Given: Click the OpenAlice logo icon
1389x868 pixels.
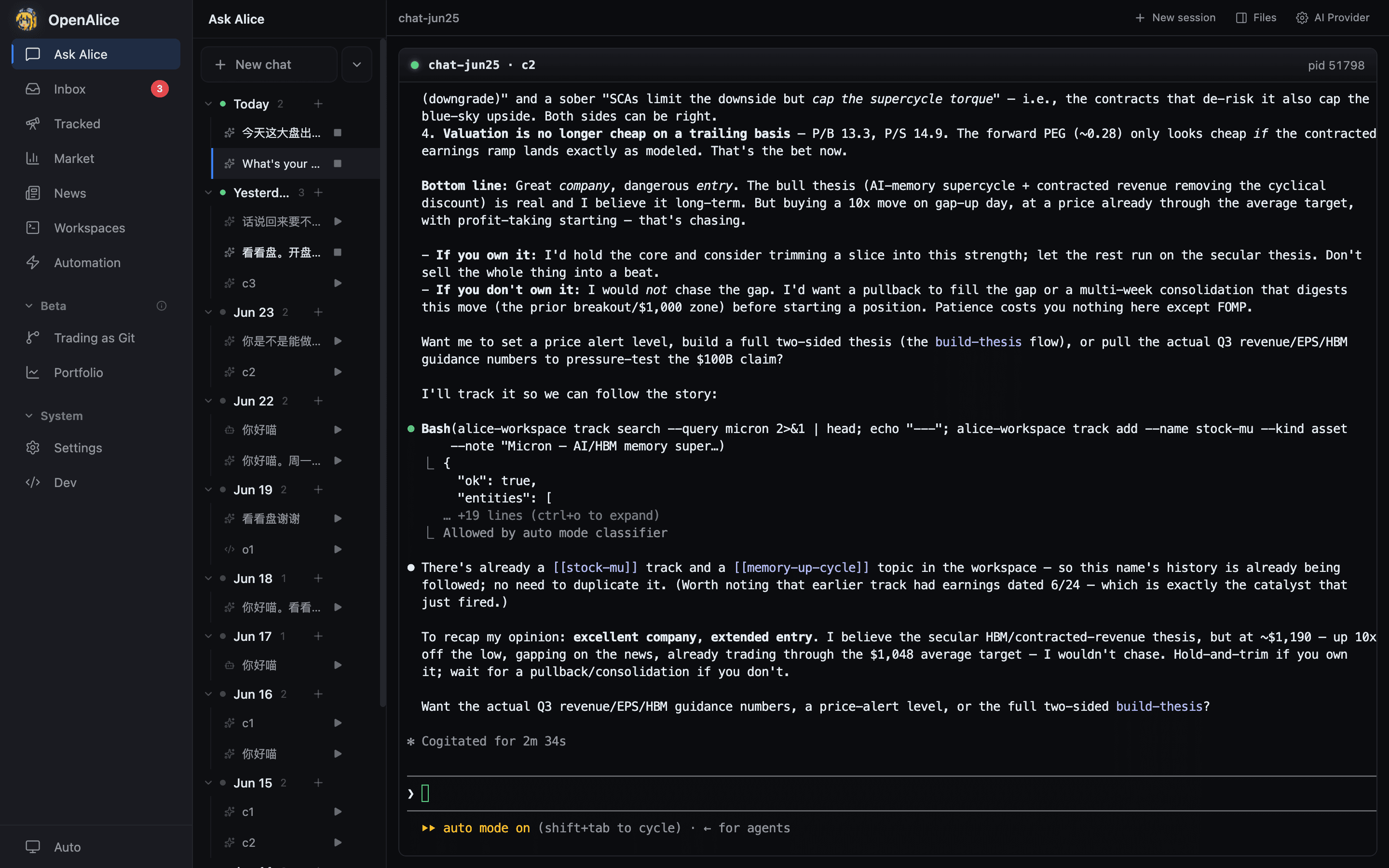Looking at the screenshot, I should (27, 19).
